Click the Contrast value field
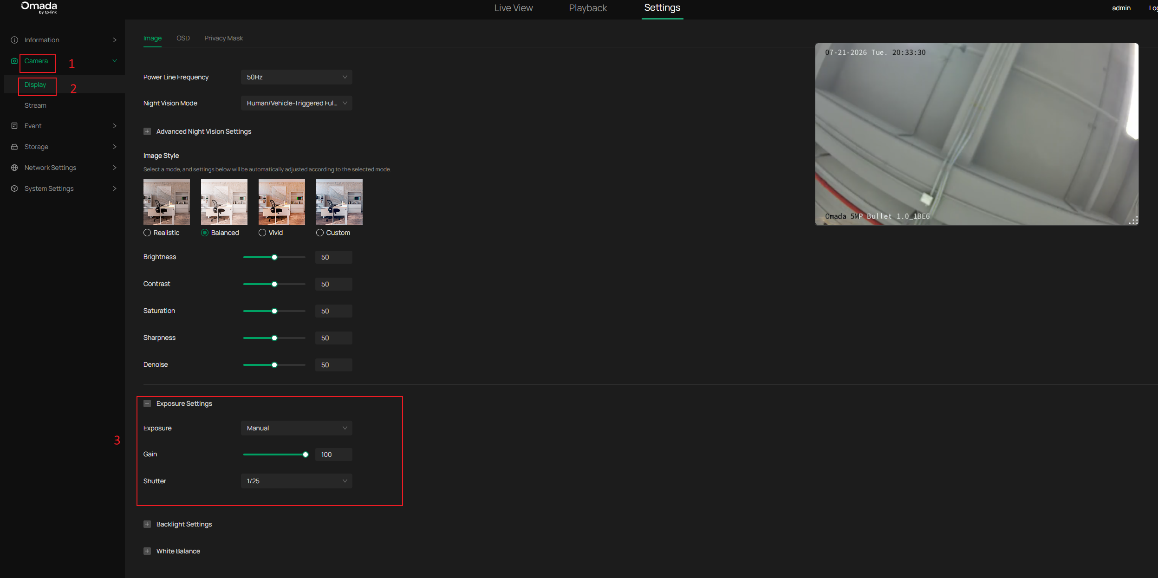 [x=333, y=284]
